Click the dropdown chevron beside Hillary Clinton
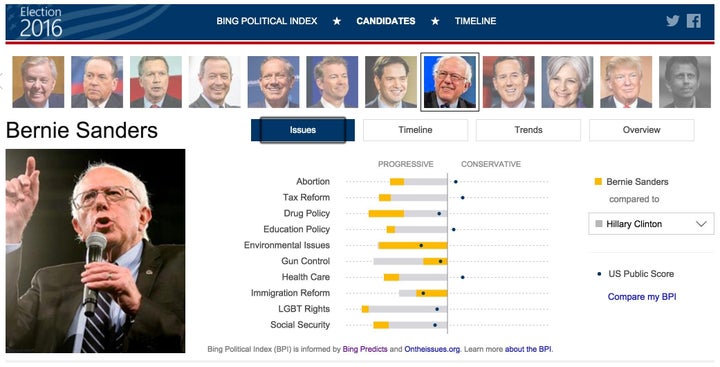 coord(701,224)
